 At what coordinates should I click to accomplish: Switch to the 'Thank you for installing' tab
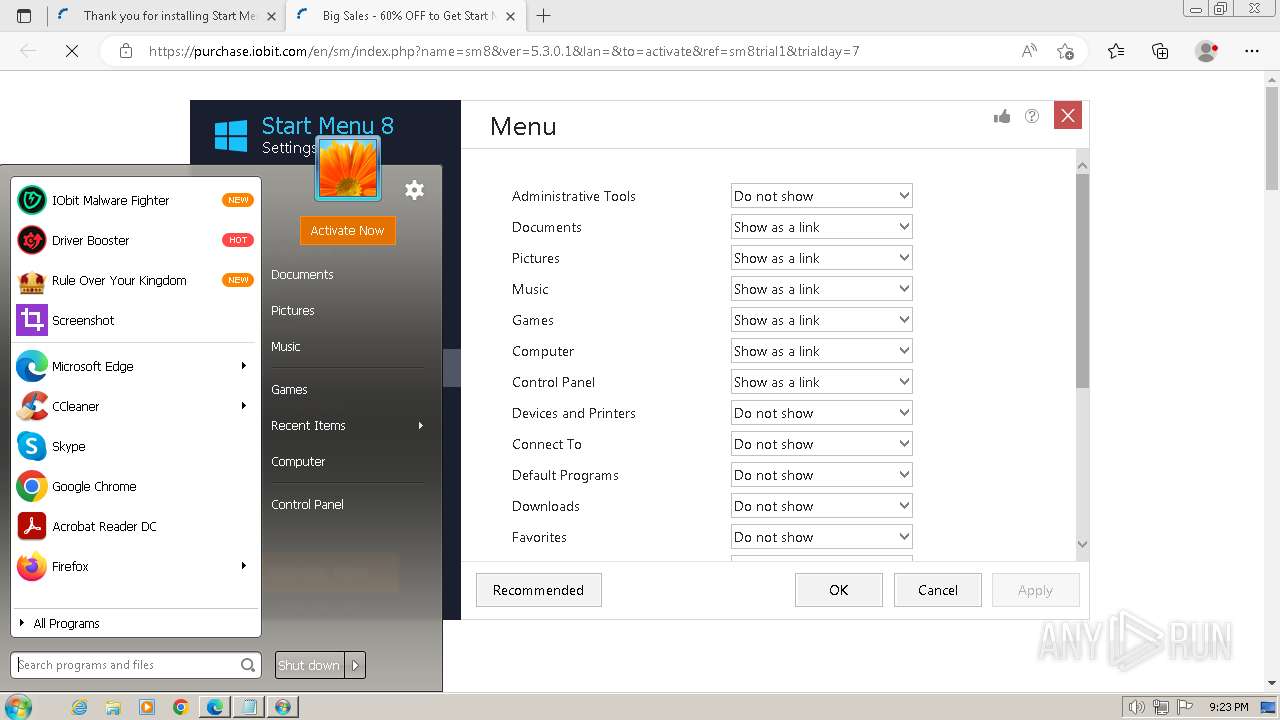166,15
